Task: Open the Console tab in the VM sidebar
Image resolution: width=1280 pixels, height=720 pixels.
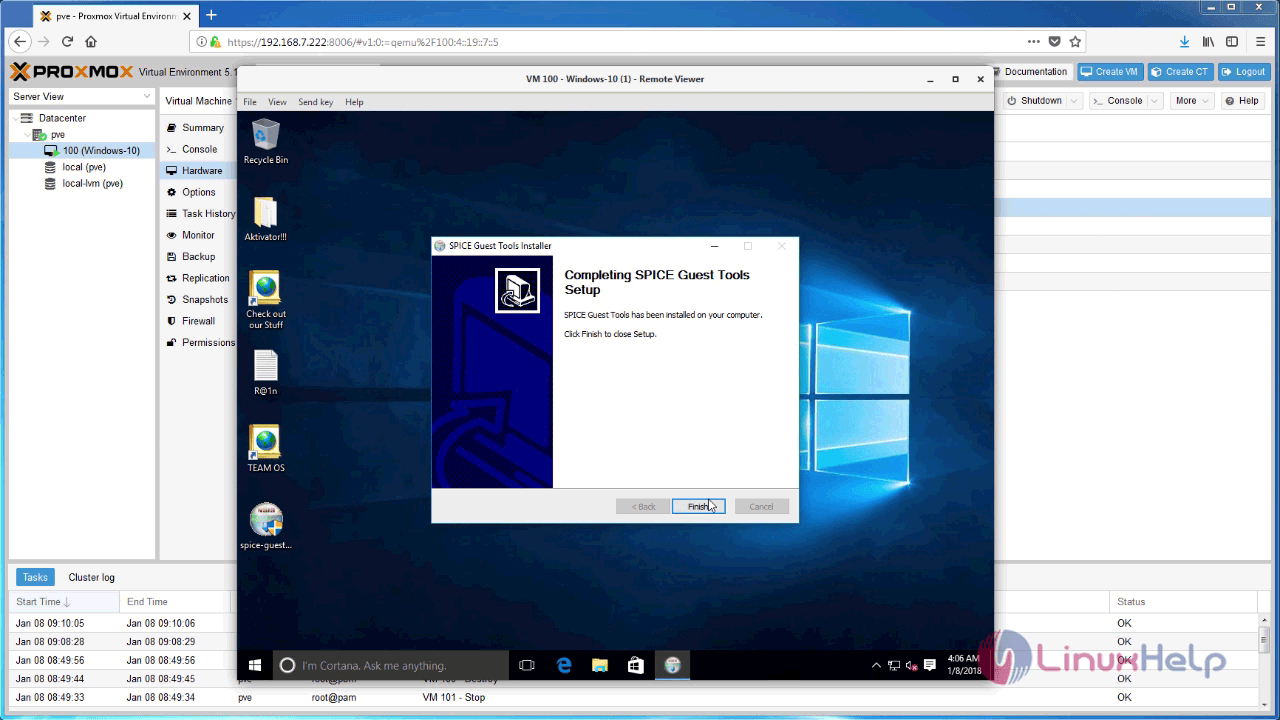Action: [197, 149]
